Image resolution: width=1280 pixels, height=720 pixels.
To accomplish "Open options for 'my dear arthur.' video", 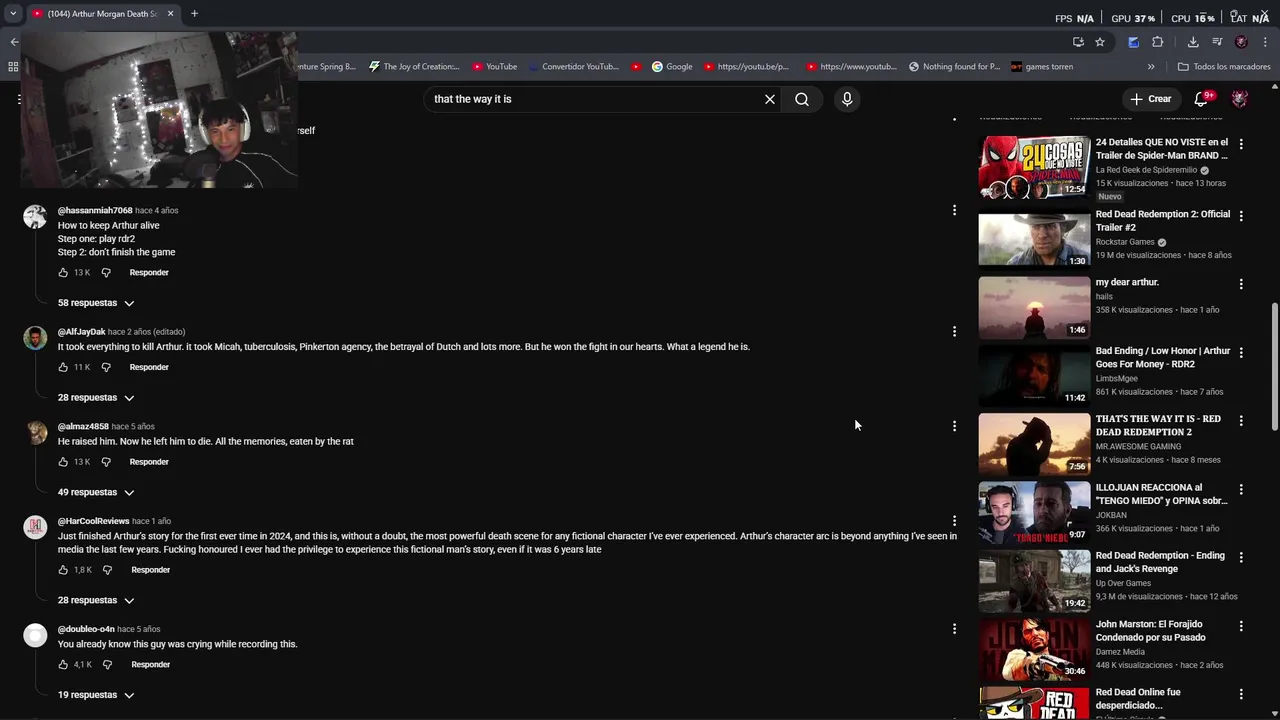I will [1241, 284].
